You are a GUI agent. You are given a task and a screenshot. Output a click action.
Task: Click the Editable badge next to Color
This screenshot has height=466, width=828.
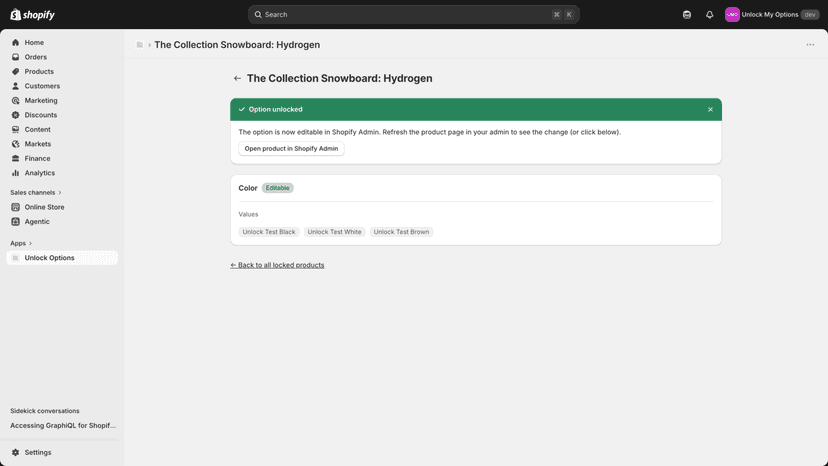click(277, 188)
